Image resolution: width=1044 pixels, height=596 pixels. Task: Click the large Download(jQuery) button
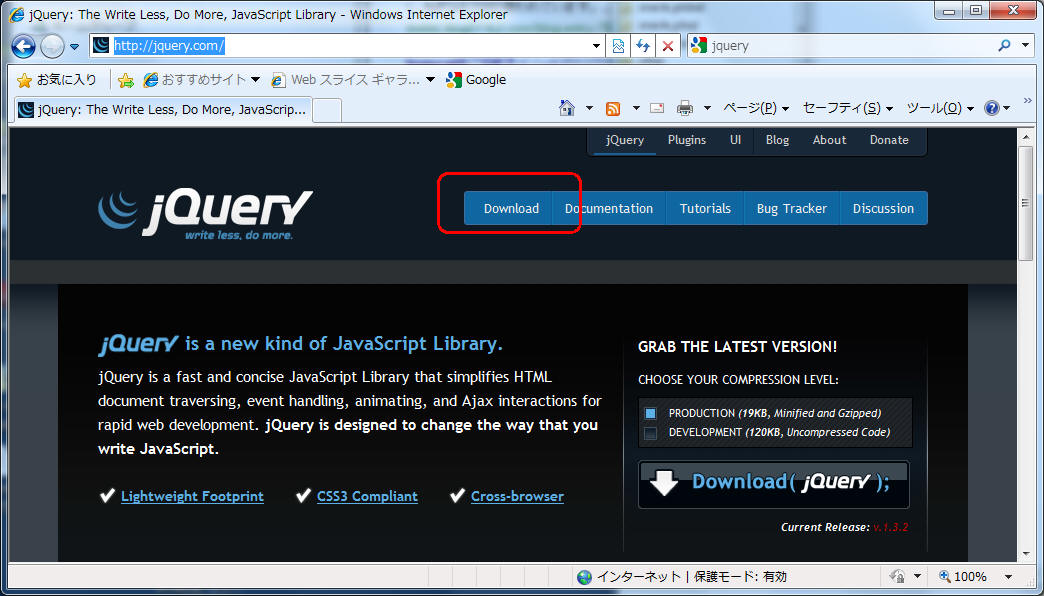(x=773, y=483)
